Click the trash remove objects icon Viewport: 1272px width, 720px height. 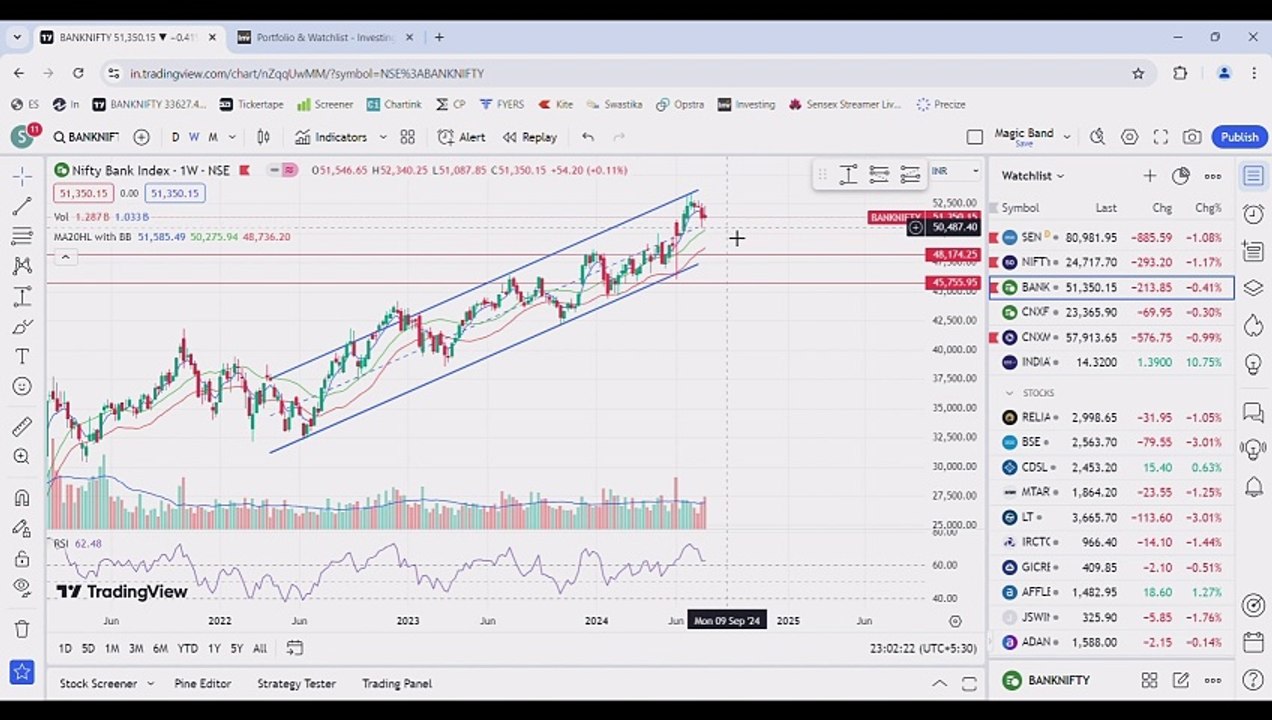pyautogui.click(x=21, y=629)
